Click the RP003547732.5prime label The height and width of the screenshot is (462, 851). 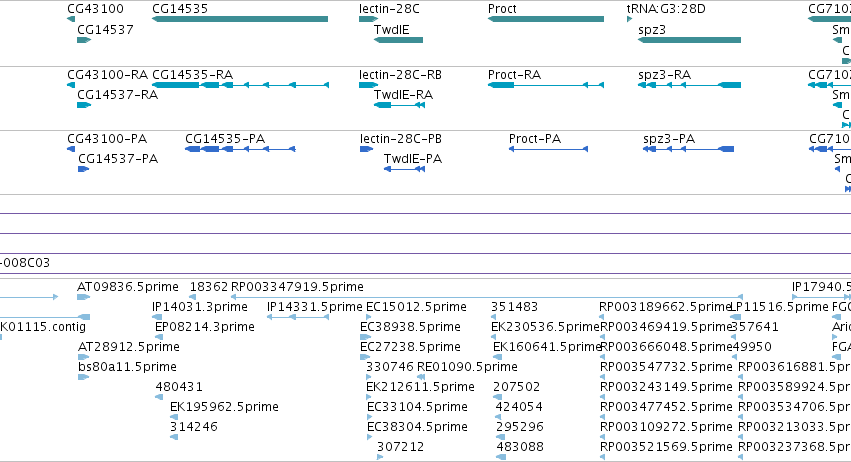(x=666, y=367)
